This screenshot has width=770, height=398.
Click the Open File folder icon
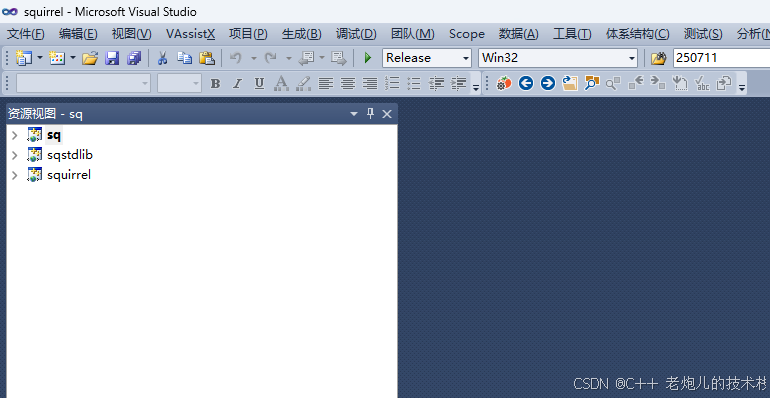(90, 58)
